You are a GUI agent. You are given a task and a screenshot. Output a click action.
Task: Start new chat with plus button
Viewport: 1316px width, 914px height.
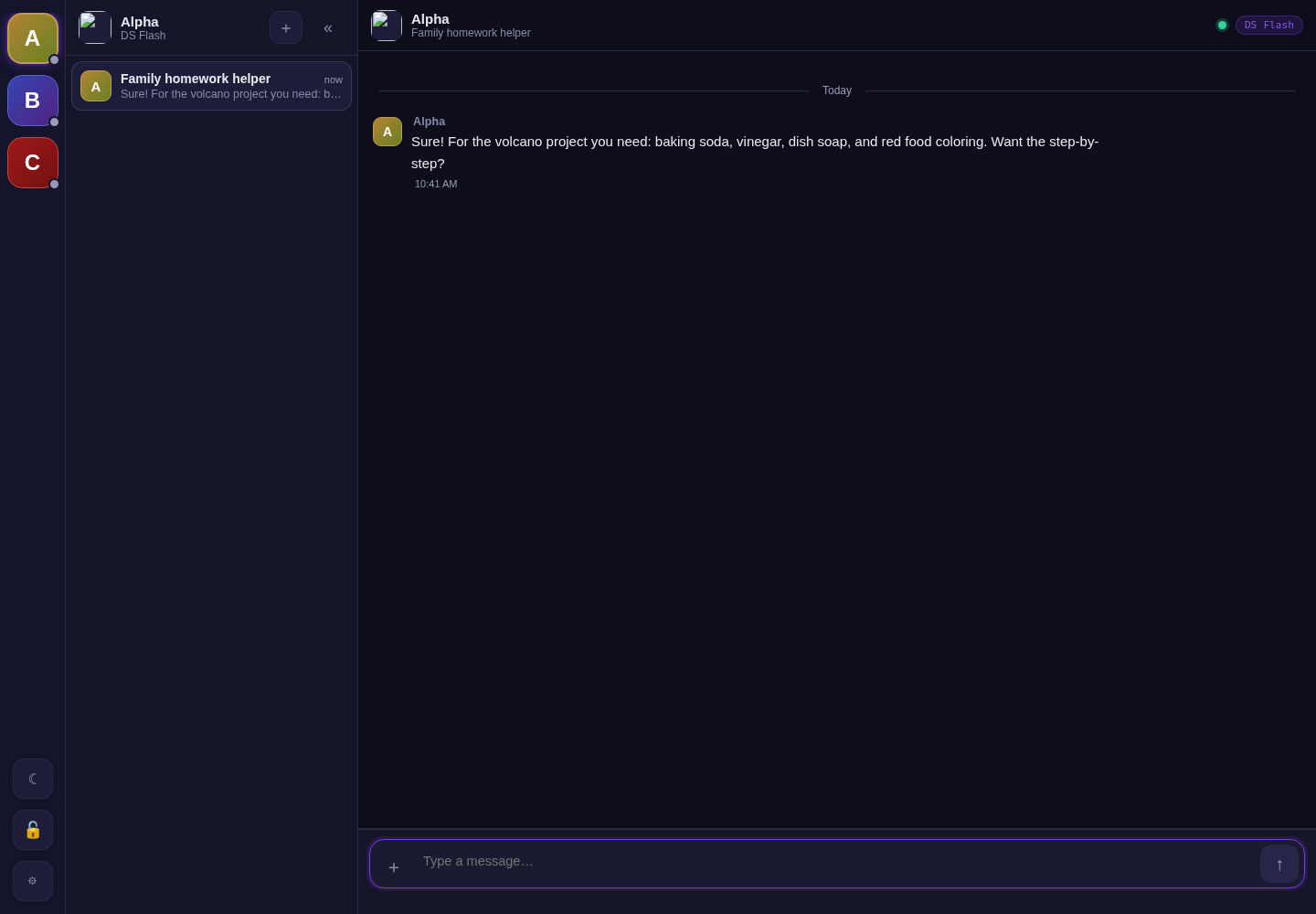tap(286, 27)
